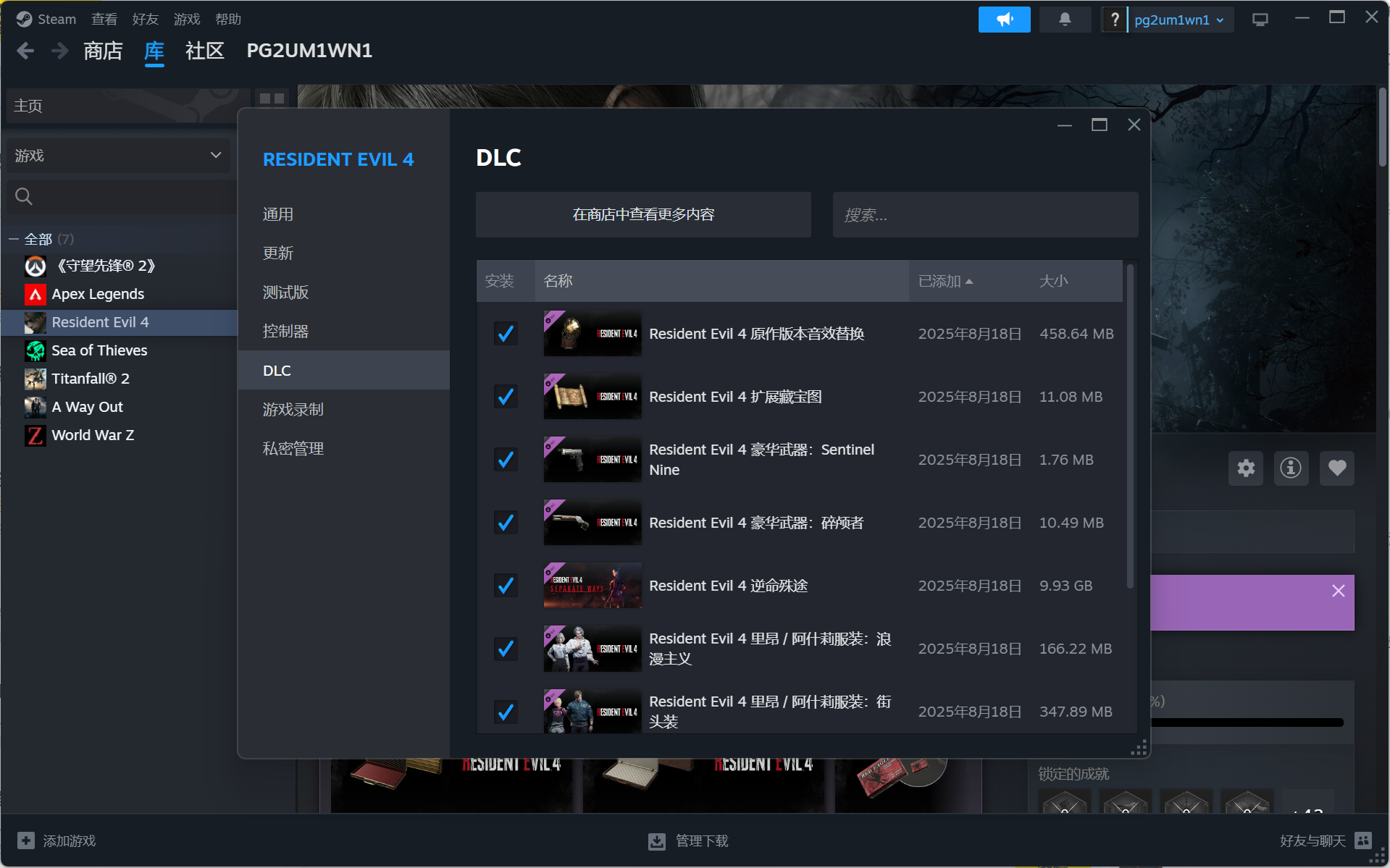The height and width of the screenshot is (868, 1390).
Task: Click the achievements progress bar
Action: [x=1246, y=722]
